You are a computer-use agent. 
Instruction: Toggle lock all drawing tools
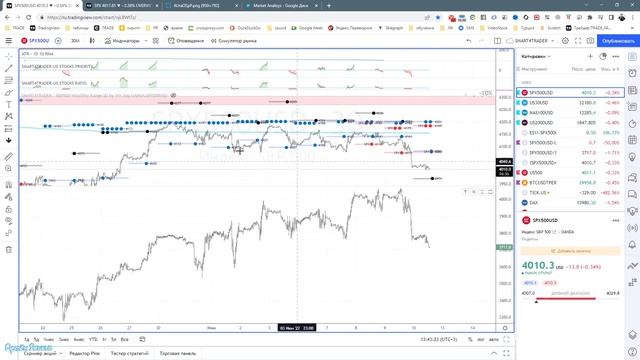[9, 209]
